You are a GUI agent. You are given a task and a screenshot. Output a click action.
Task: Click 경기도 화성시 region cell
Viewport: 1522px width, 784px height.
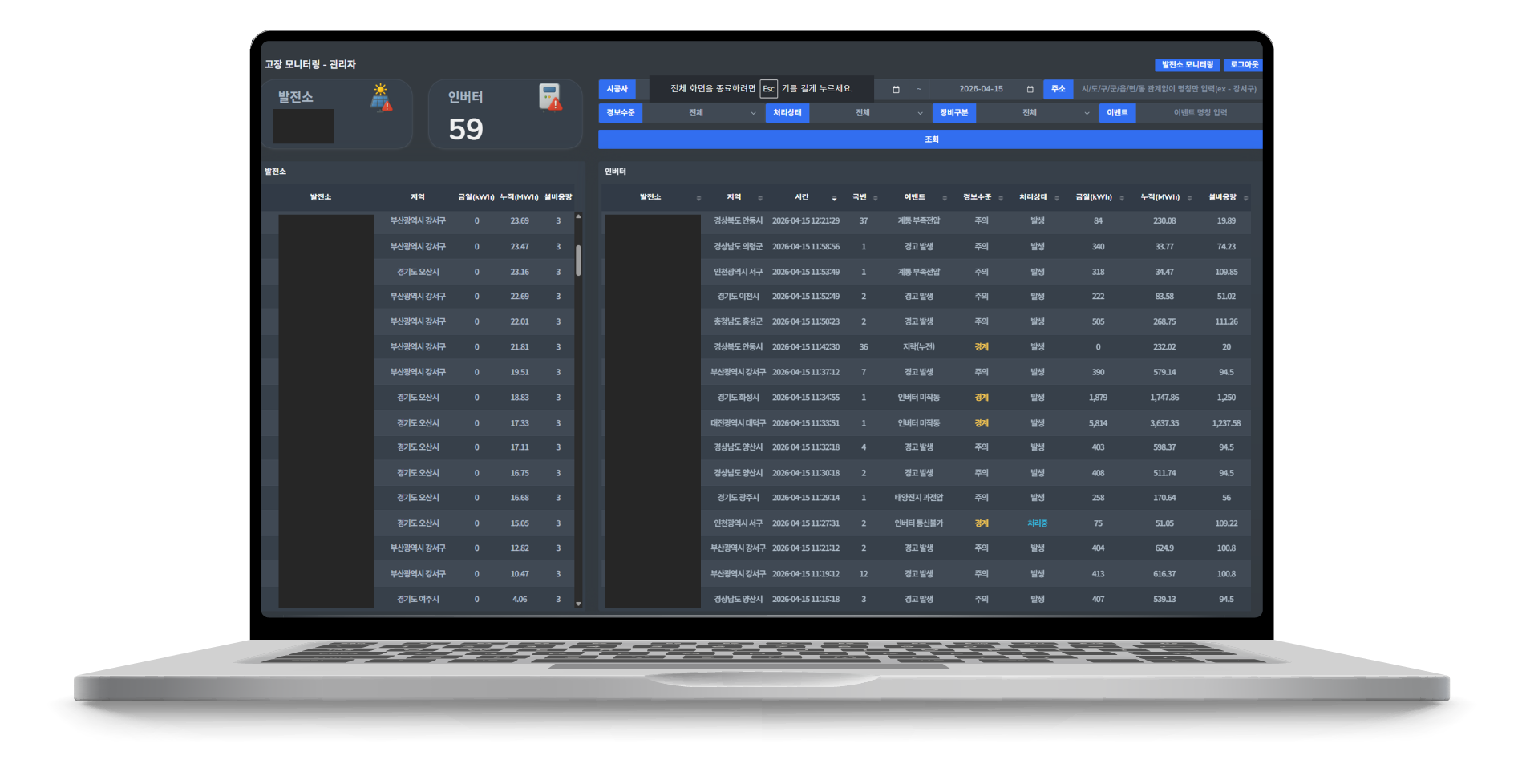pos(738,398)
